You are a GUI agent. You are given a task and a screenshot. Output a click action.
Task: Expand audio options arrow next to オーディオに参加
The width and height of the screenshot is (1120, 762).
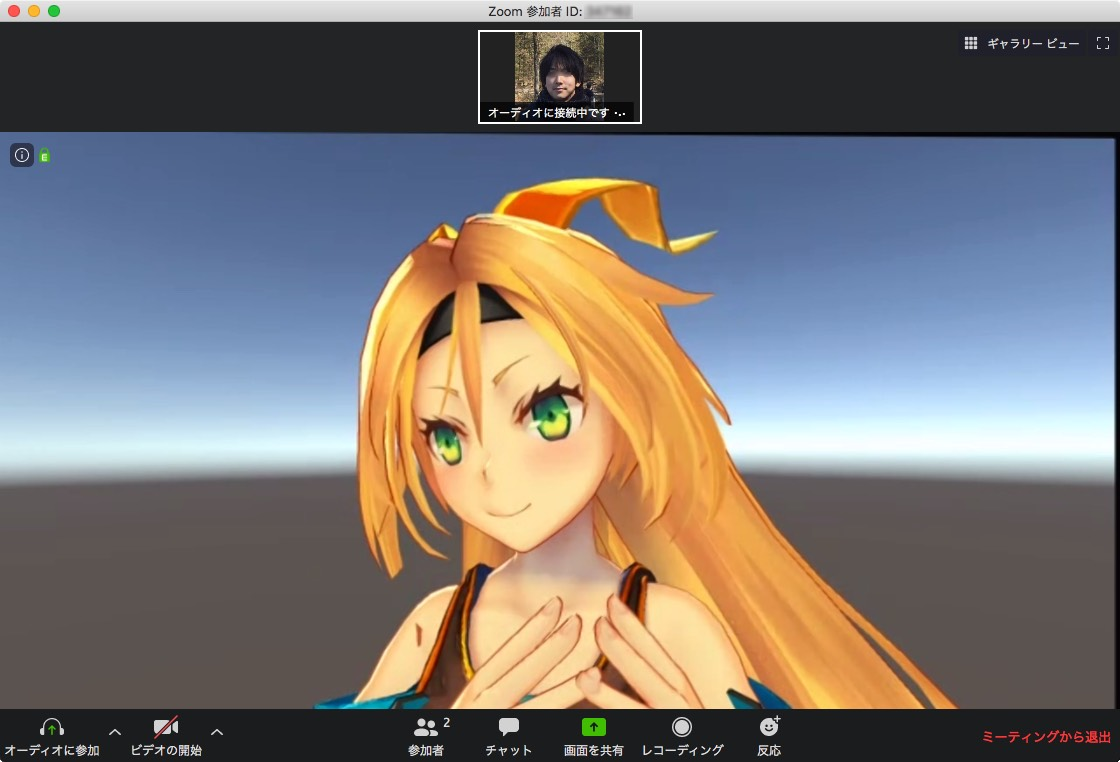coord(115,732)
